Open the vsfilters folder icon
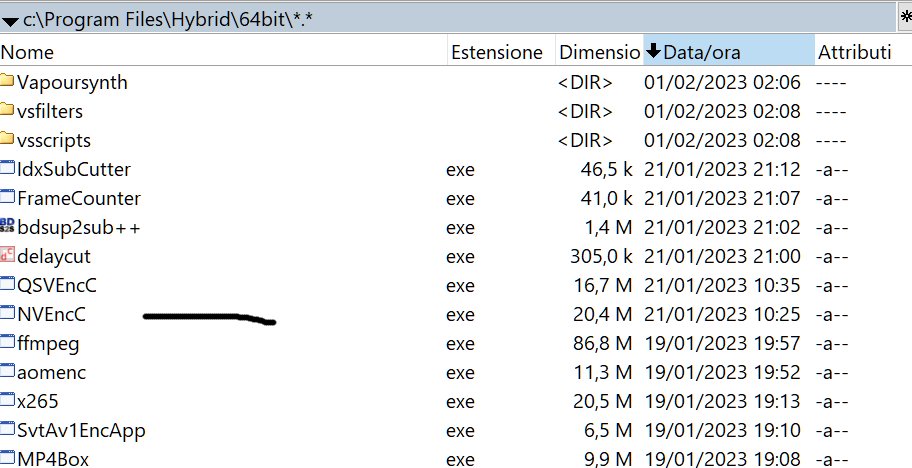 [x=7, y=110]
